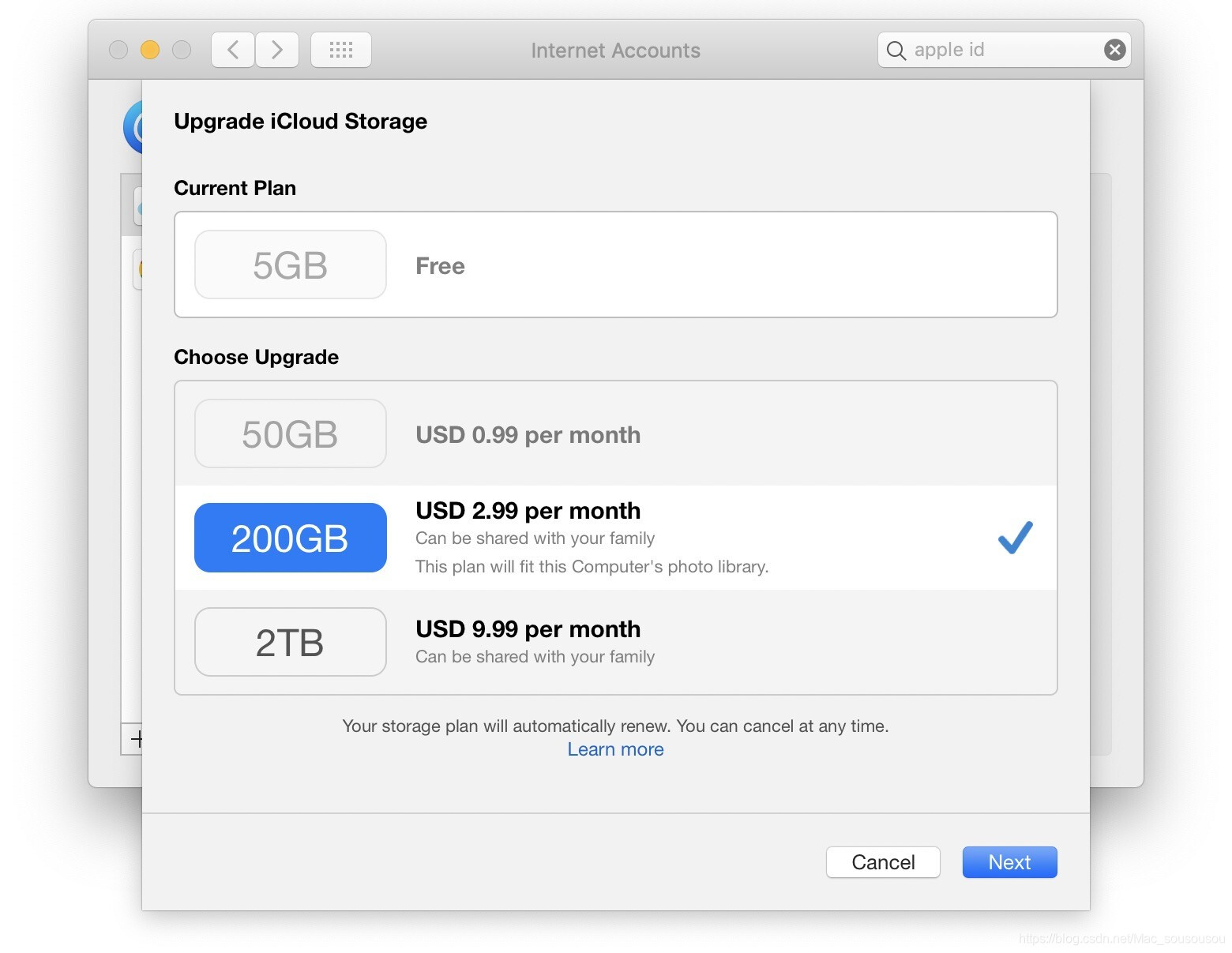Select the 50GB storage plan
Viewport: 1232px width, 953px height.
coord(615,433)
